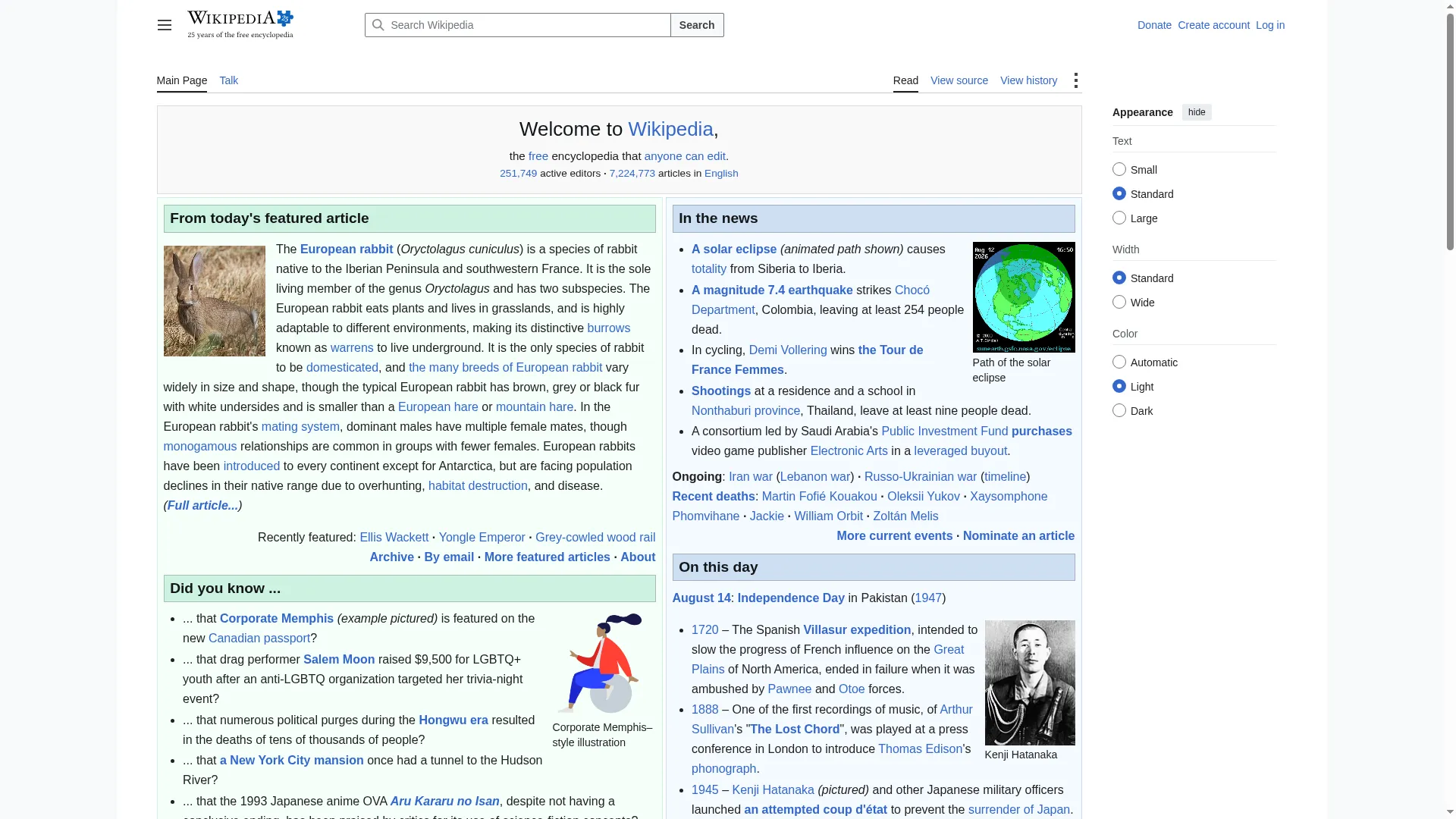Screen dimensions: 1456x819
Task: Click the English language link
Action: 721,173
